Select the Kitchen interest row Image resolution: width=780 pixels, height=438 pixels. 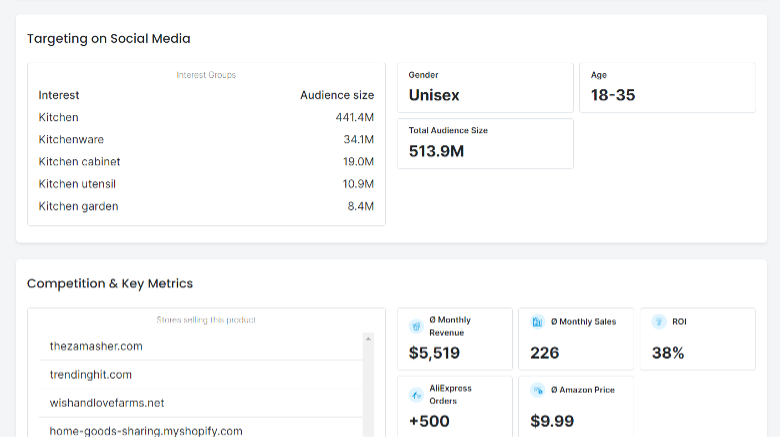(206, 117)
